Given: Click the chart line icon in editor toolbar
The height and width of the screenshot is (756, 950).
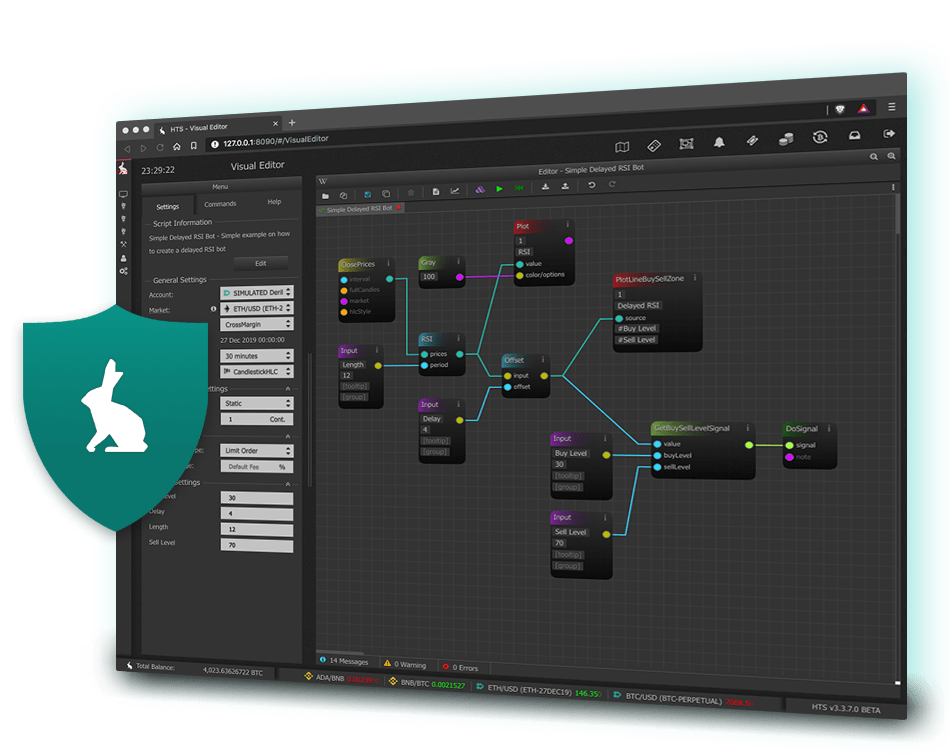Looking at the screenshot, I should pyautogui.click(x=455, y=191).
